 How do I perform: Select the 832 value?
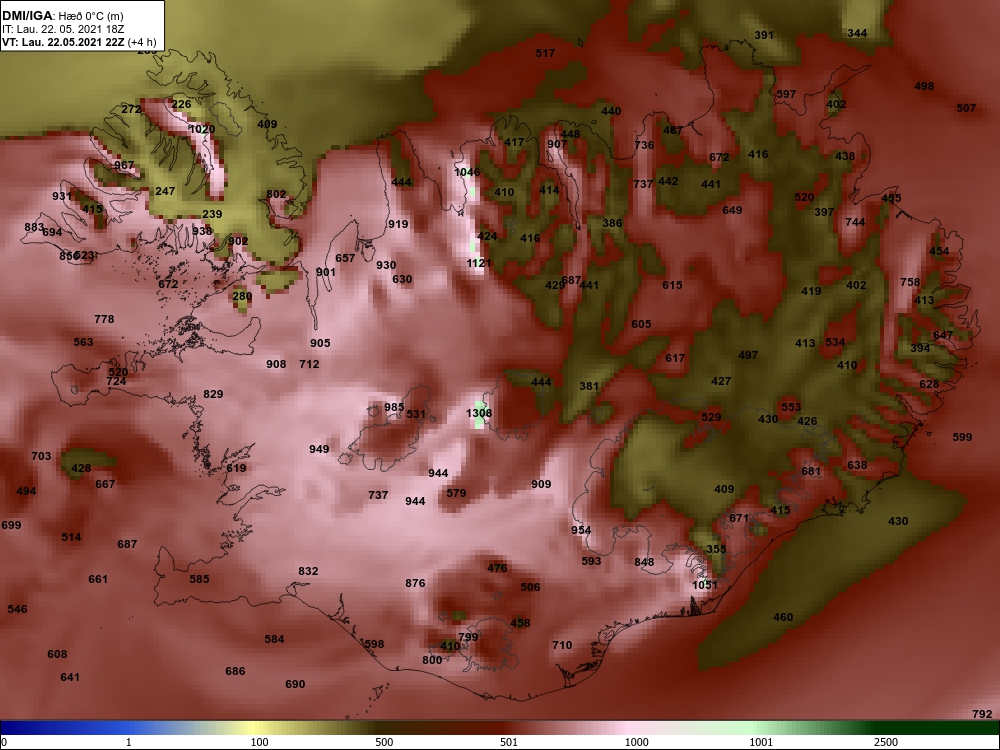(308, 571)
